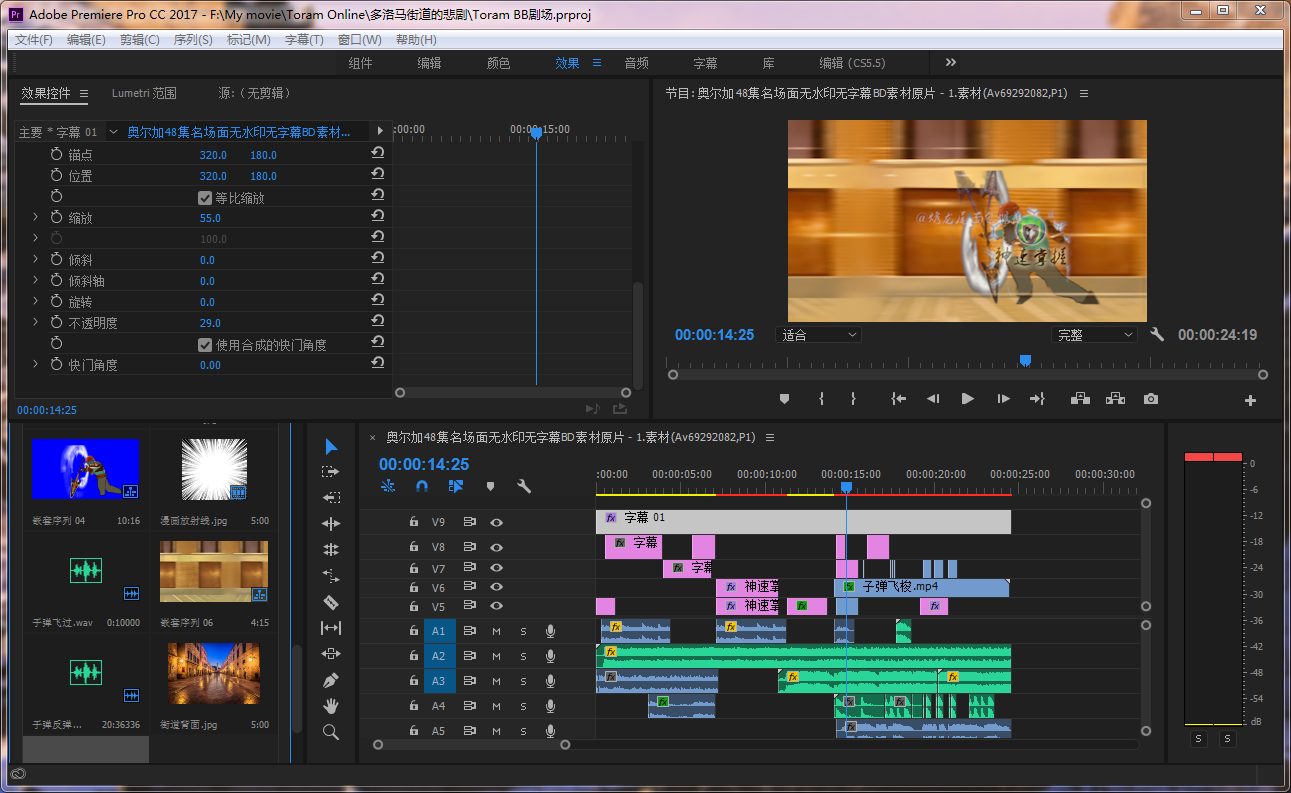Solo the A3 audio track
Screen dimensions: 1291x793
[x=523, y=681]
